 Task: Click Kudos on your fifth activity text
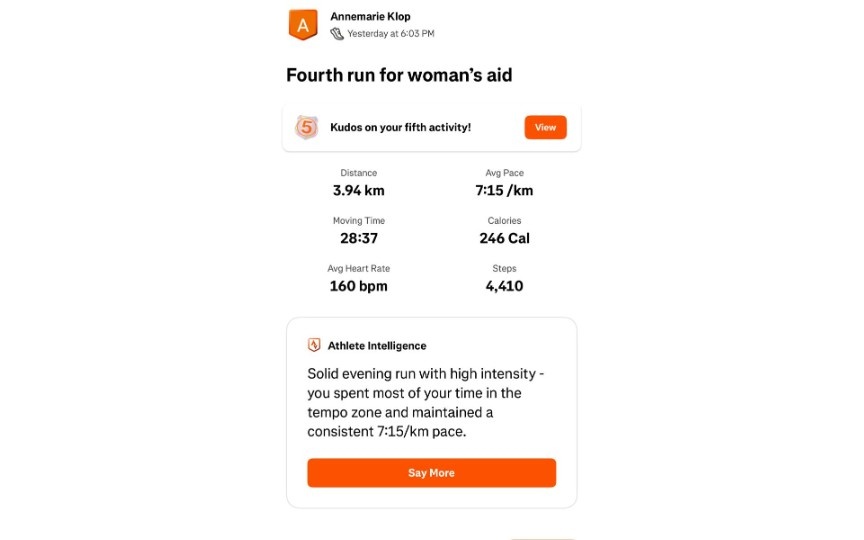click(x=400, y=127)
